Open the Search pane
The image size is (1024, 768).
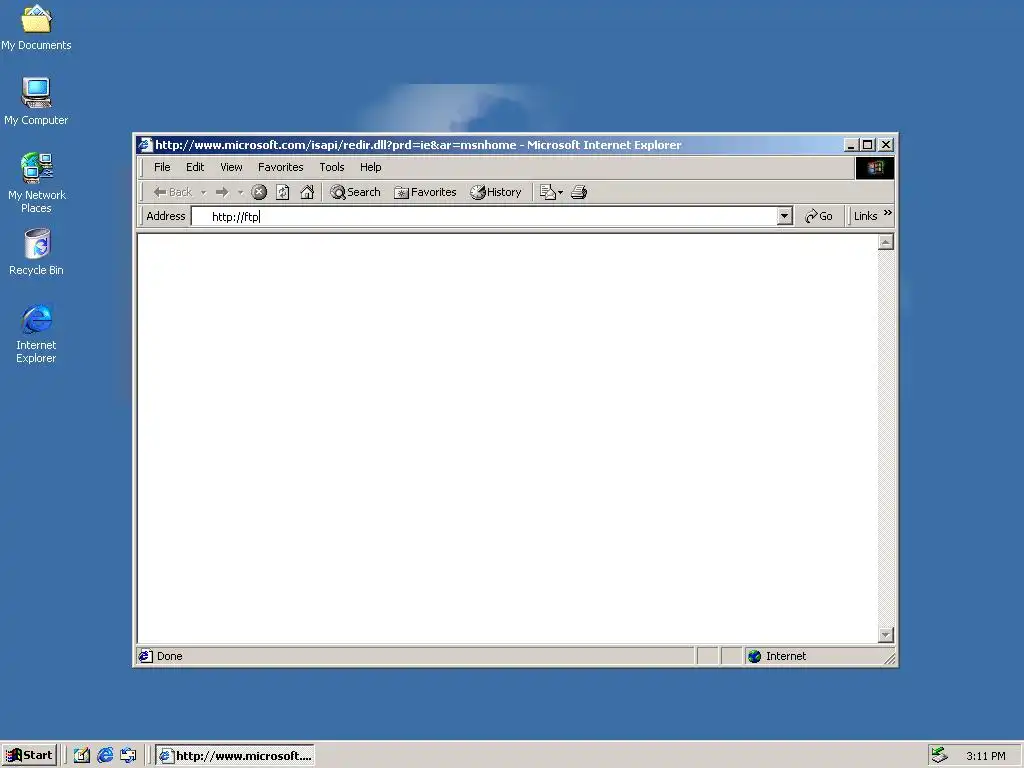pos(355,192)
